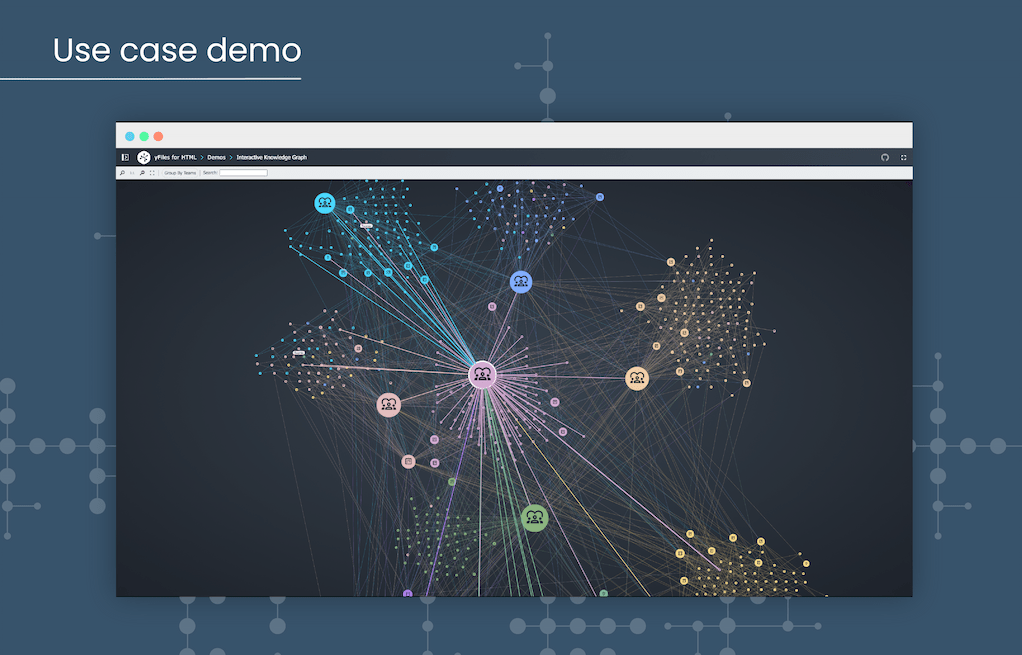Open the Demos breadcrumb entry

(x=215, y=157)
